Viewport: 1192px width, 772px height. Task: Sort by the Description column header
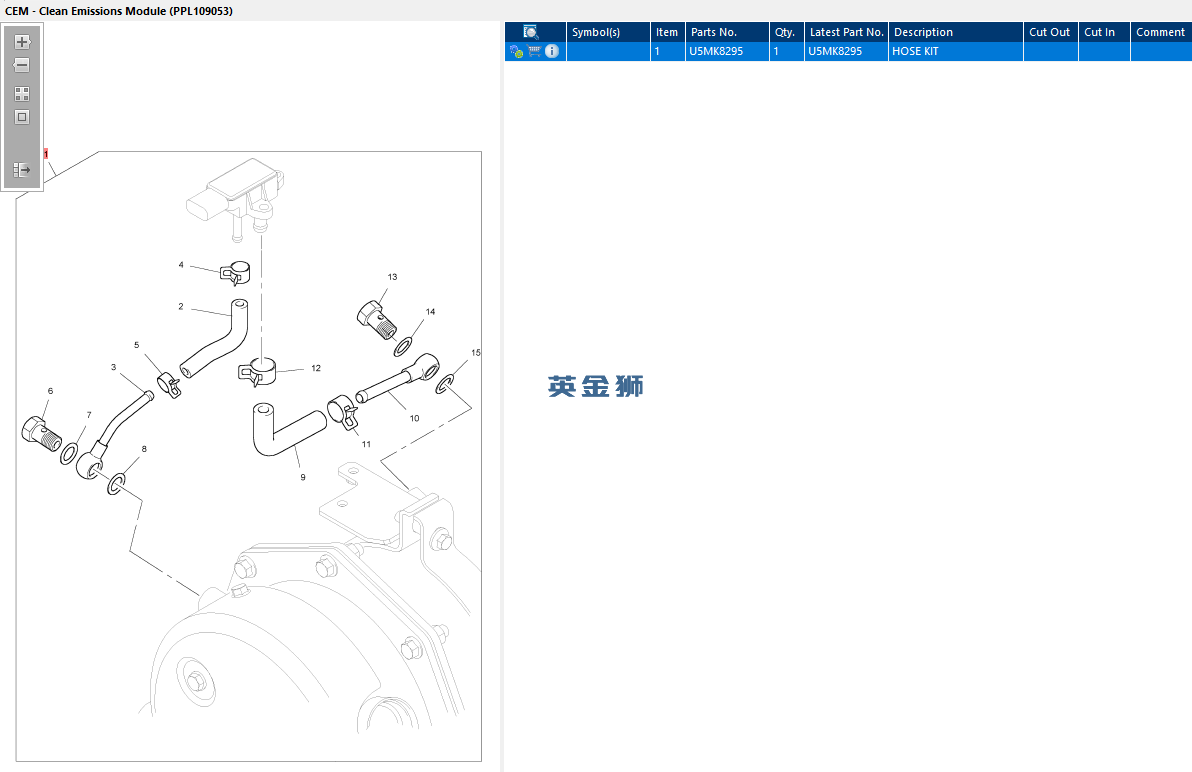(x=956, y=32)
